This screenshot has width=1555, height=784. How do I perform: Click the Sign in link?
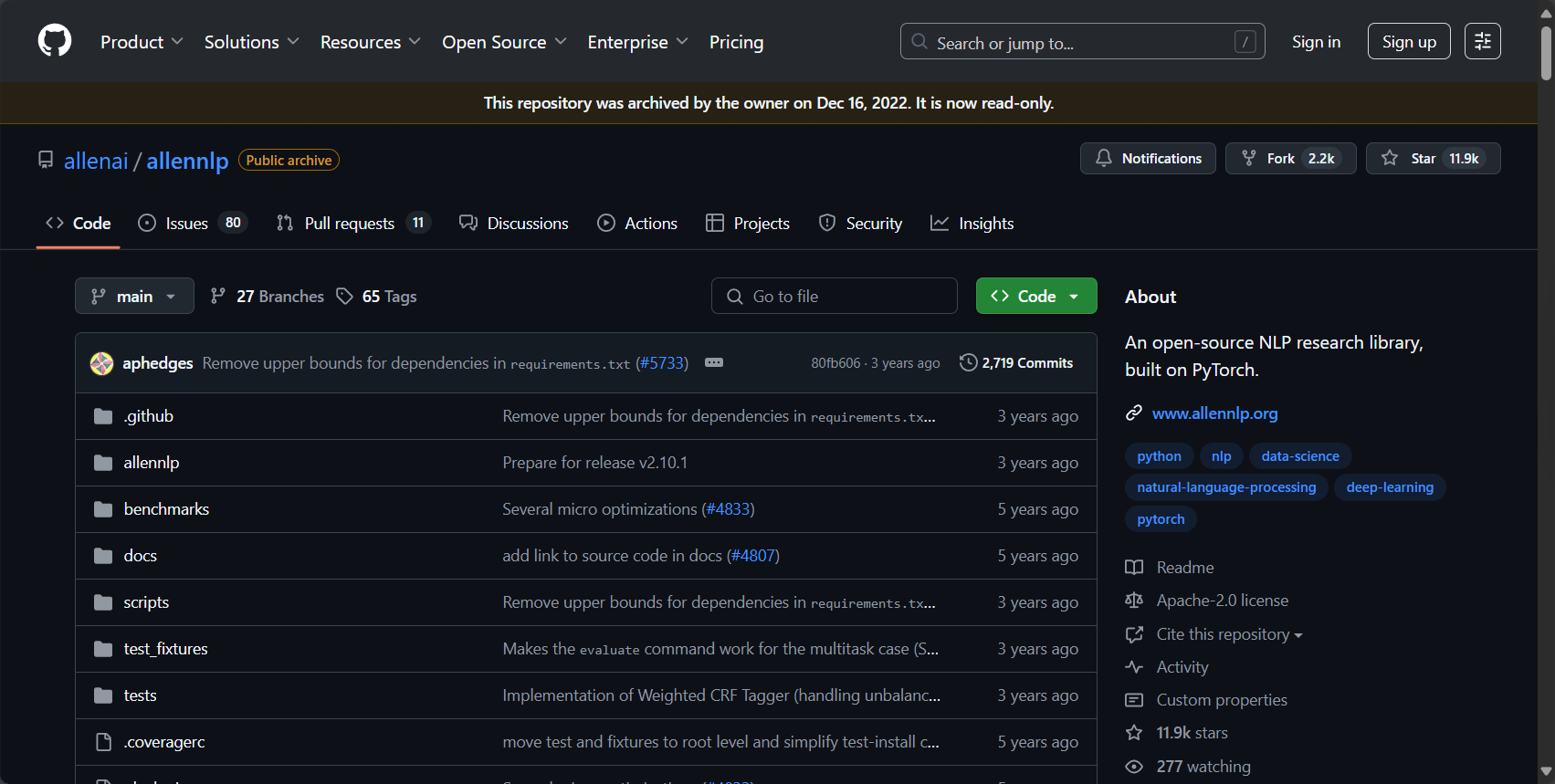click(x=1316, y=42)
